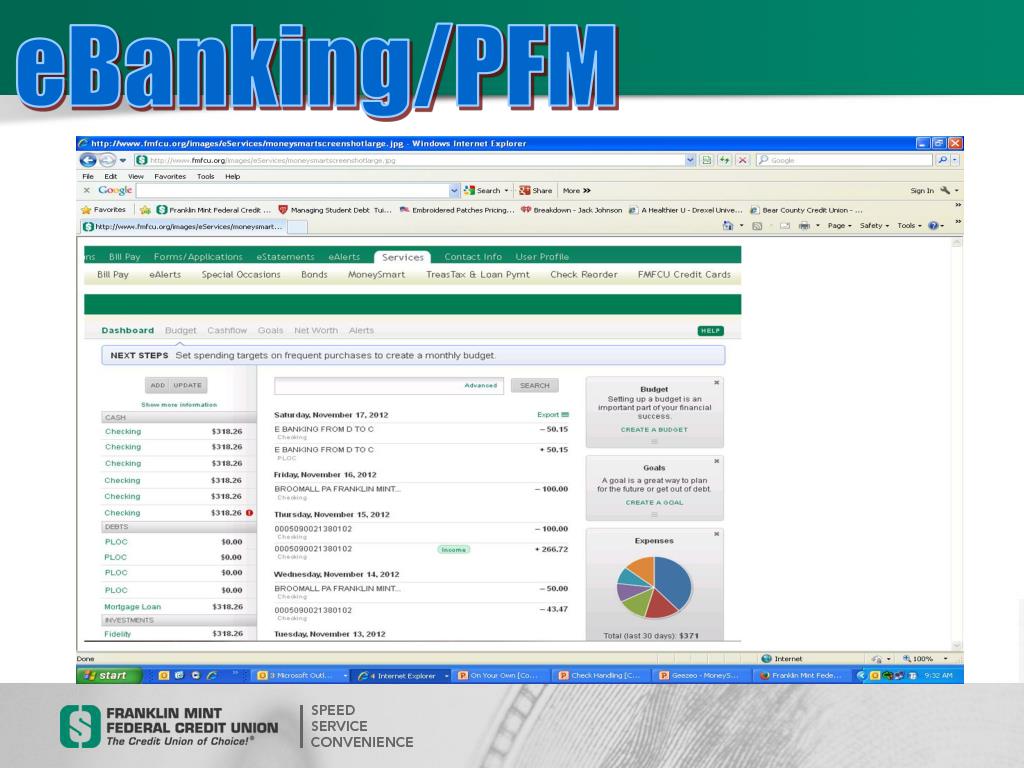Click the red Stop loading icon

(743, 160)
